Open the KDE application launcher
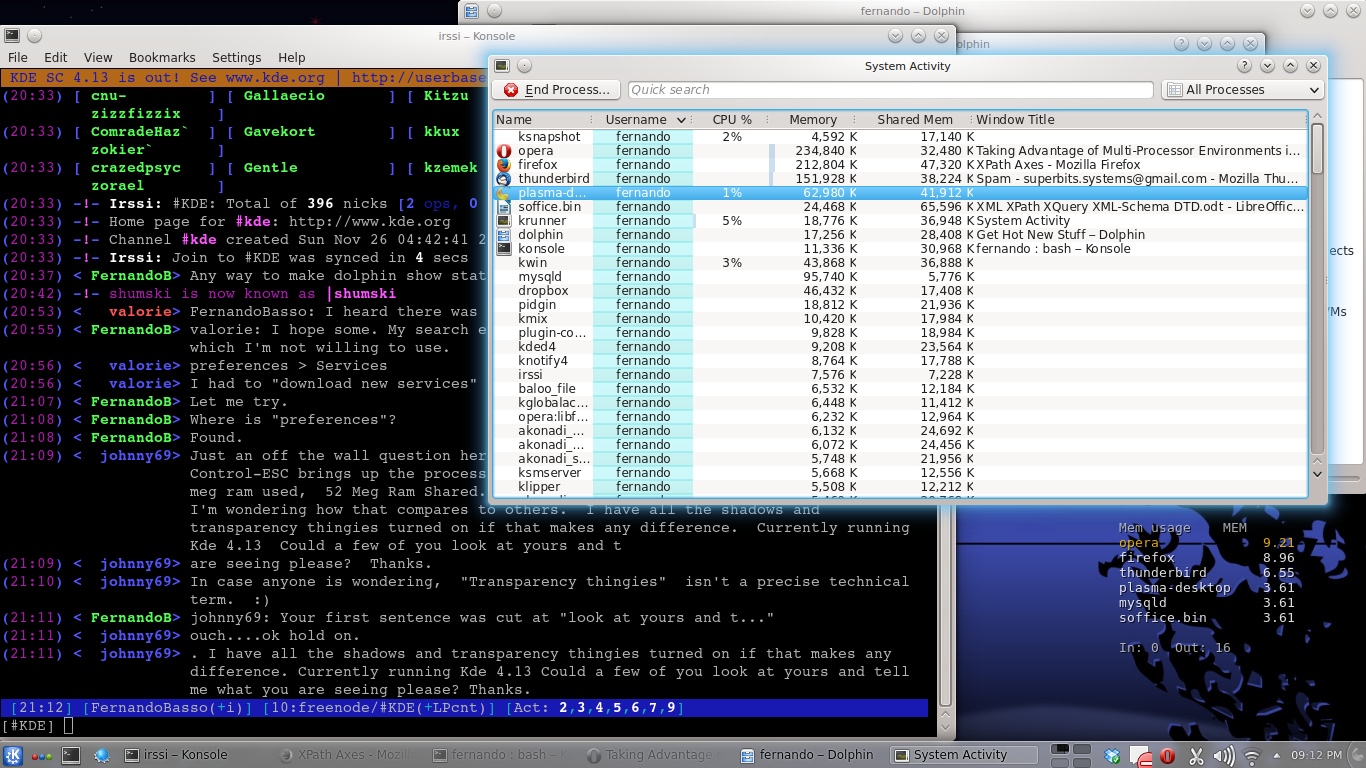Image resolution: width=1366 pixels, height=768 pixels. coord(14,755)
